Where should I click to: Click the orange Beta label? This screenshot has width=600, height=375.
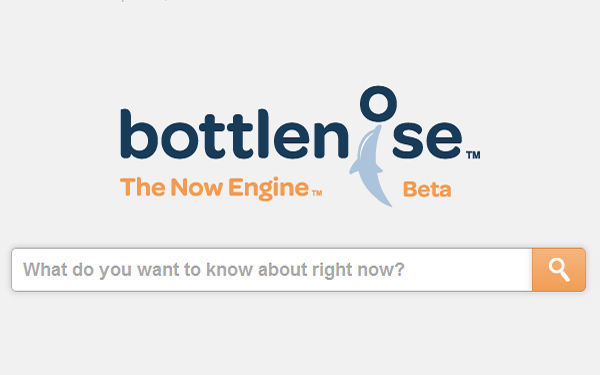click(427, 189)
